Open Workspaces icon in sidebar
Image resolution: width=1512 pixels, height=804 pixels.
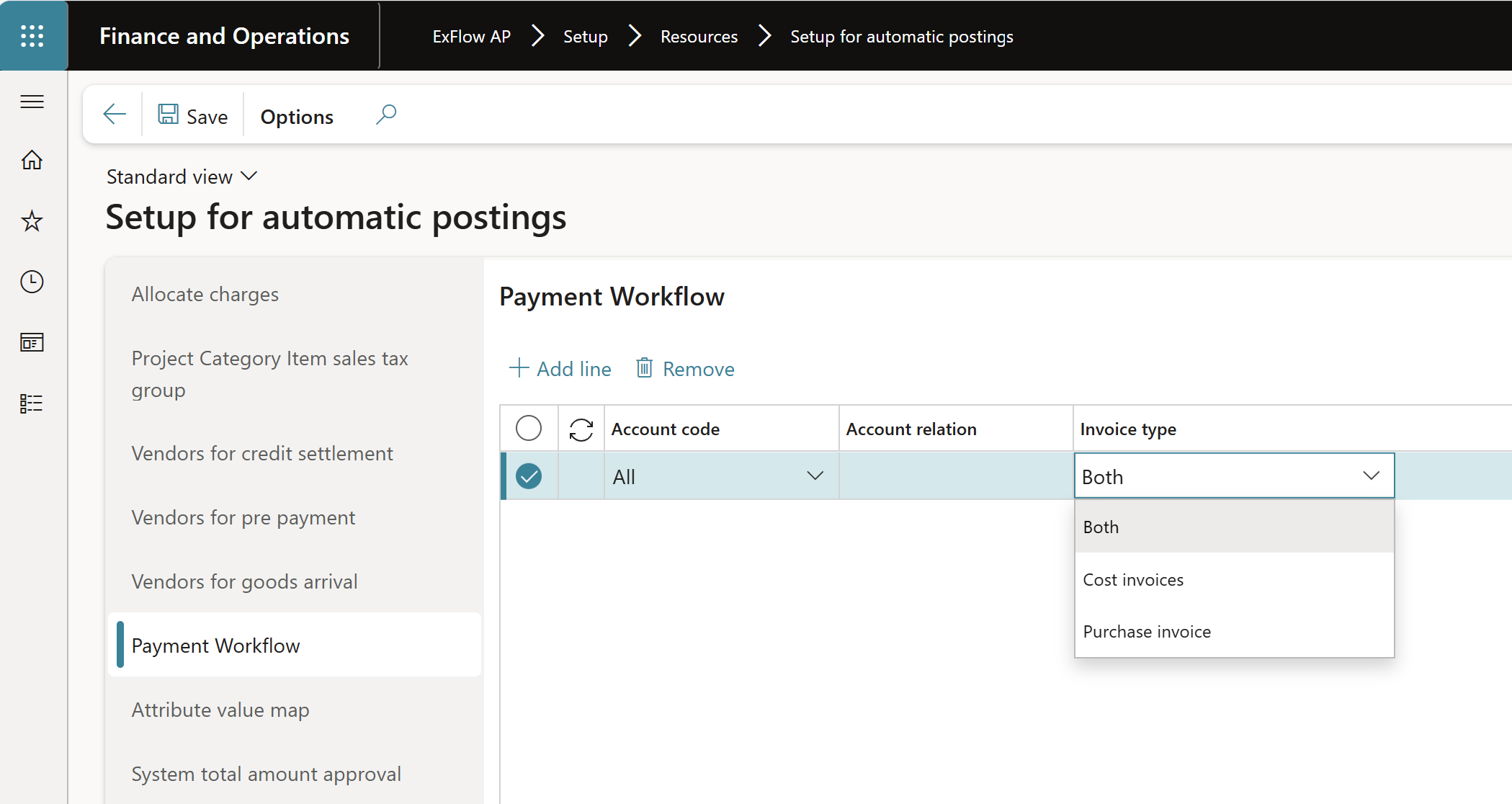[x=32, y=342]
